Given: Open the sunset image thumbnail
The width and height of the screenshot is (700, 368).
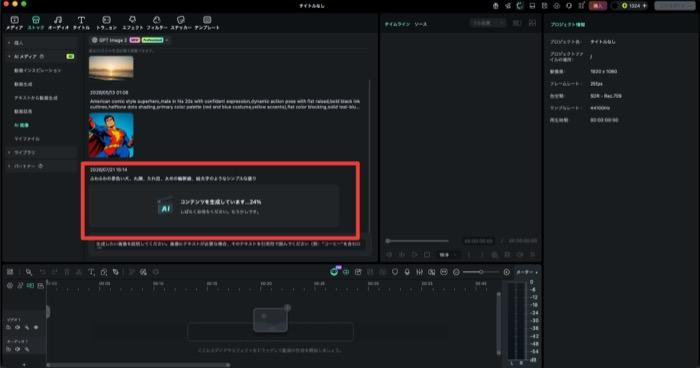Looking at the screenshot, I should [x=111, y=68].
